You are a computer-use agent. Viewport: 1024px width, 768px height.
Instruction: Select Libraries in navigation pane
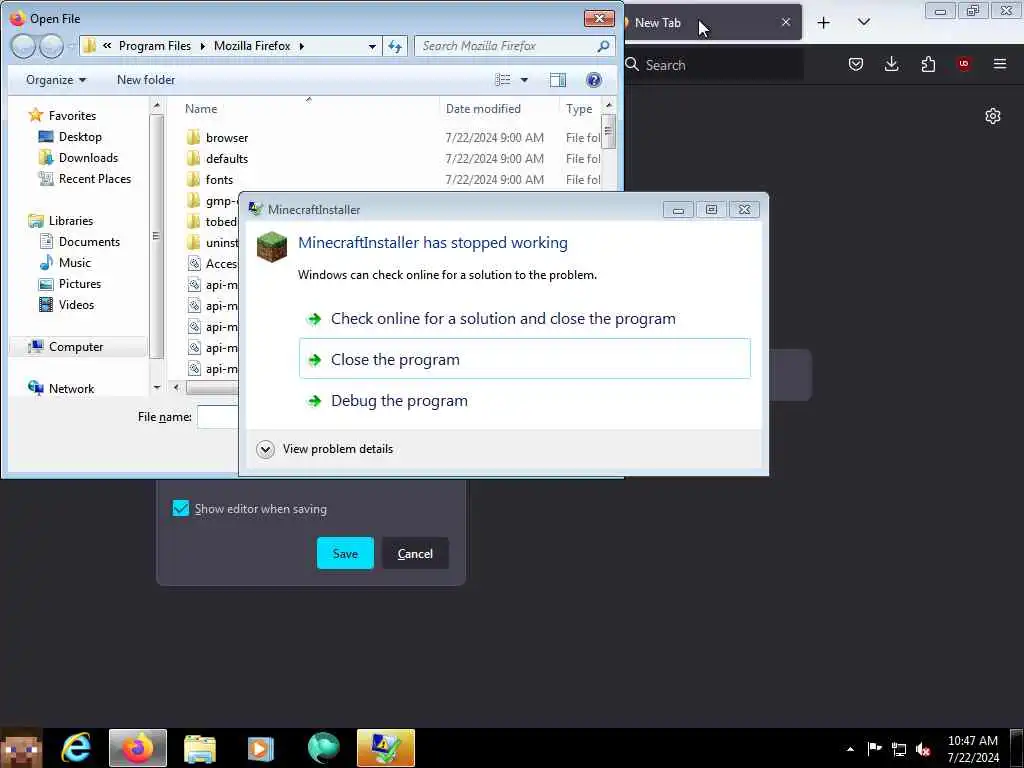click(71, 221)
